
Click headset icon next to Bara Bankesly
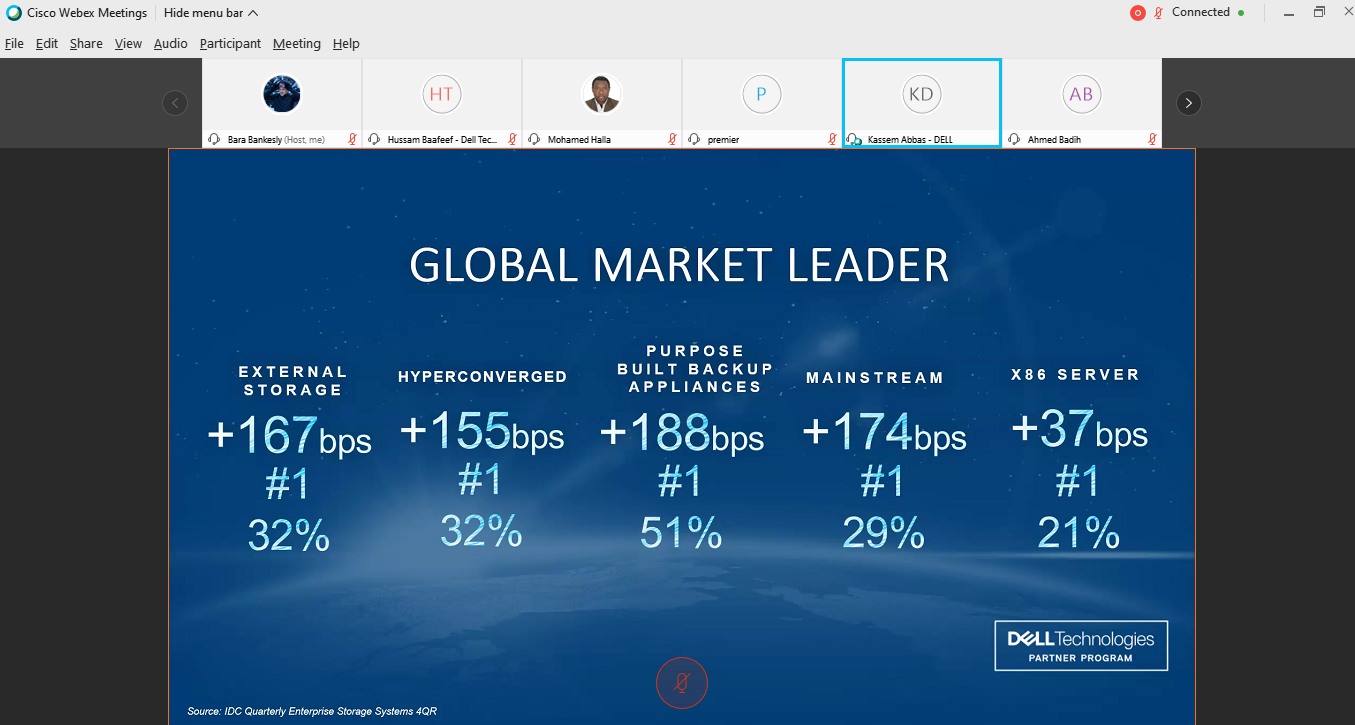click(214, 139)
